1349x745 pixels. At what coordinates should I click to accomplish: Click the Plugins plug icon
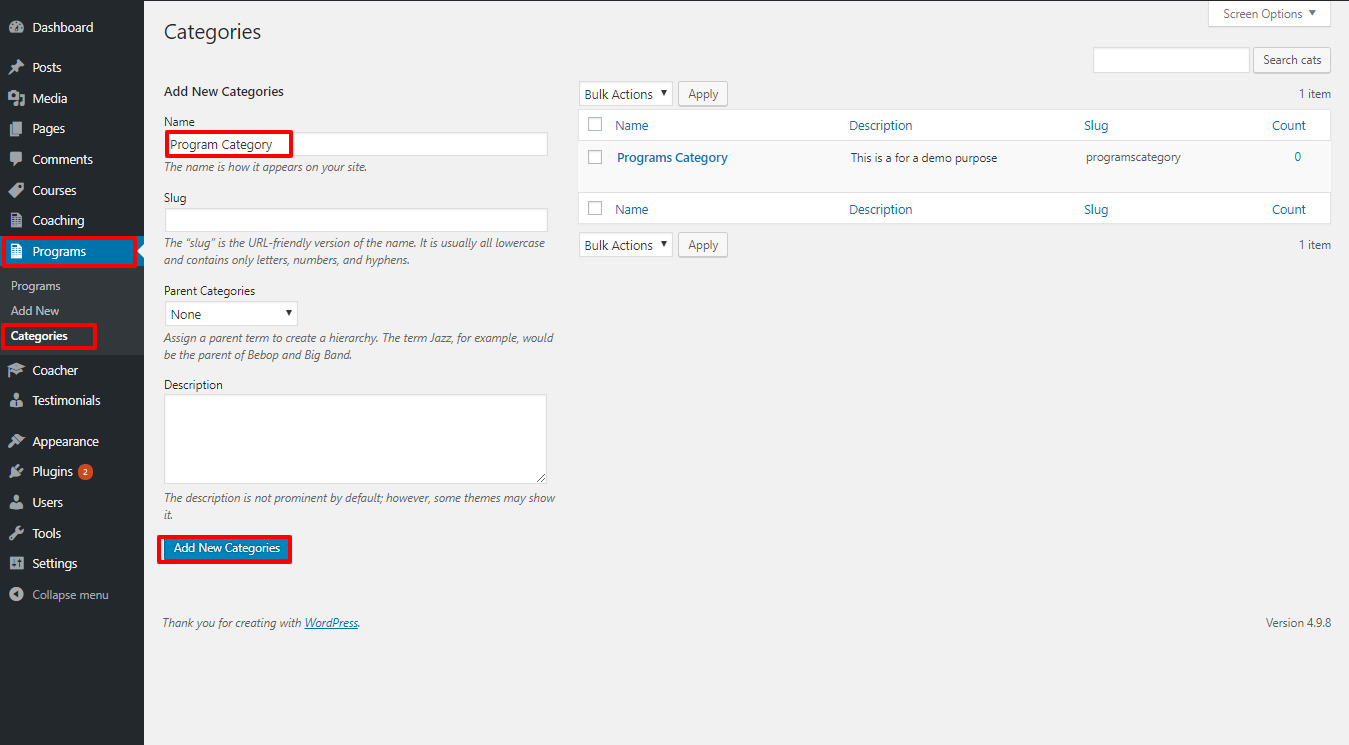pos(16,472)
